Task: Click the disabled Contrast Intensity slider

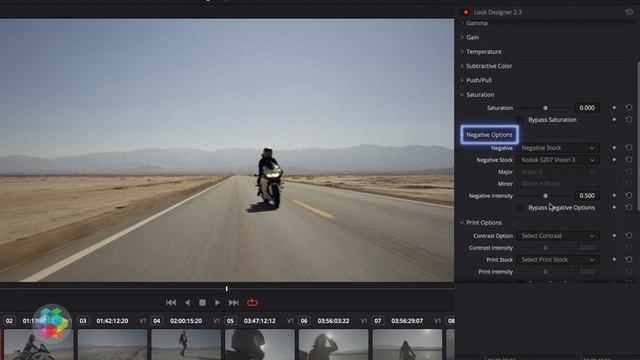Action: point(545,248)
